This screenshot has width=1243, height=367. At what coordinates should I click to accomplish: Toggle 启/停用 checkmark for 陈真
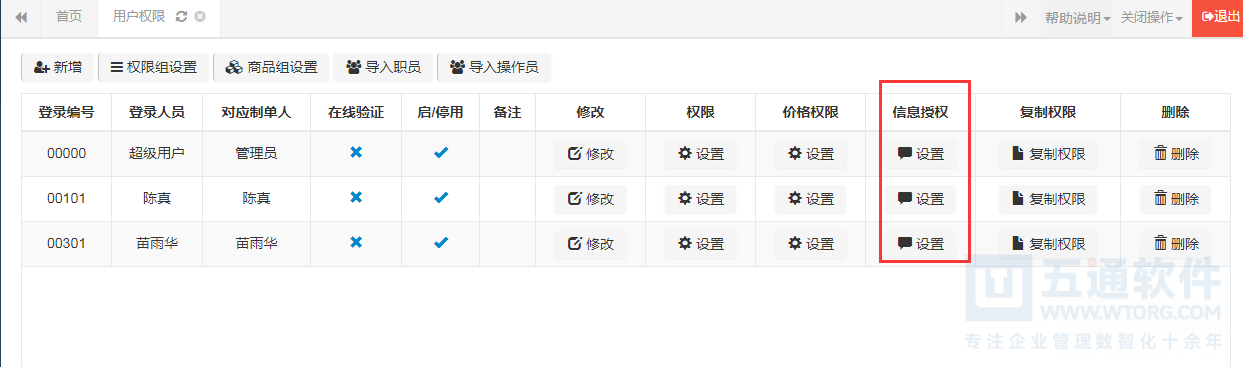(x=440, y=198)
